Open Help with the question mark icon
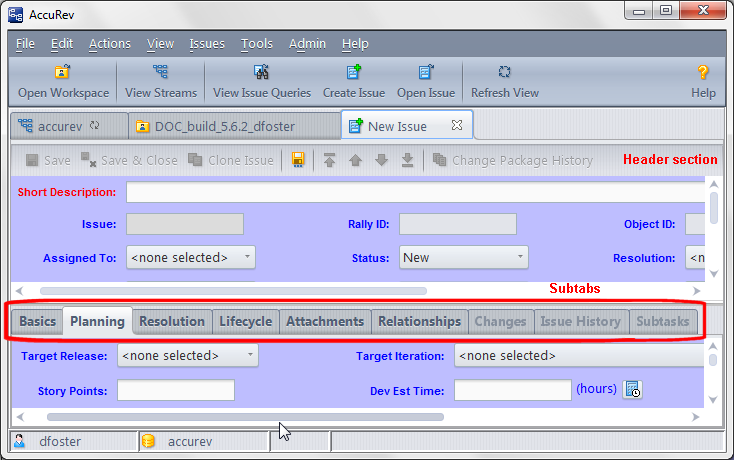The image size is (734, 460). pos(703,73)
